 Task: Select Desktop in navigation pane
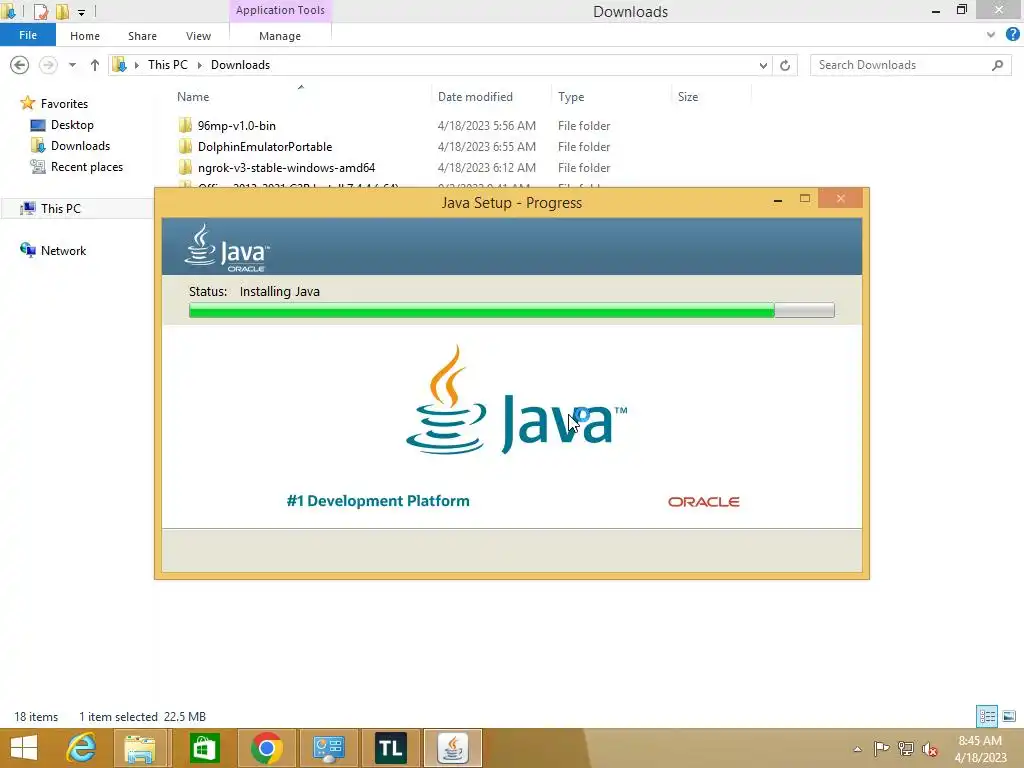coord(72,125)
